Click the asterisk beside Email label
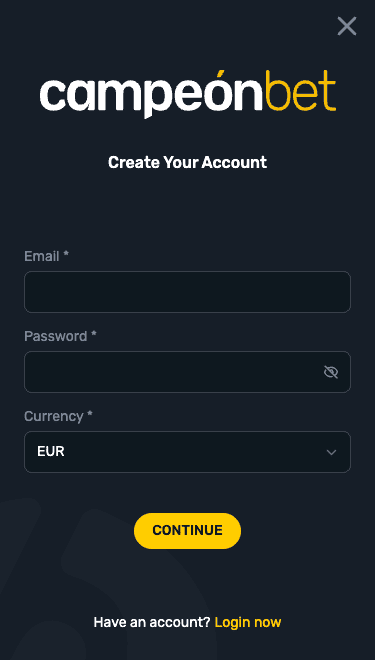 [66, 254]
